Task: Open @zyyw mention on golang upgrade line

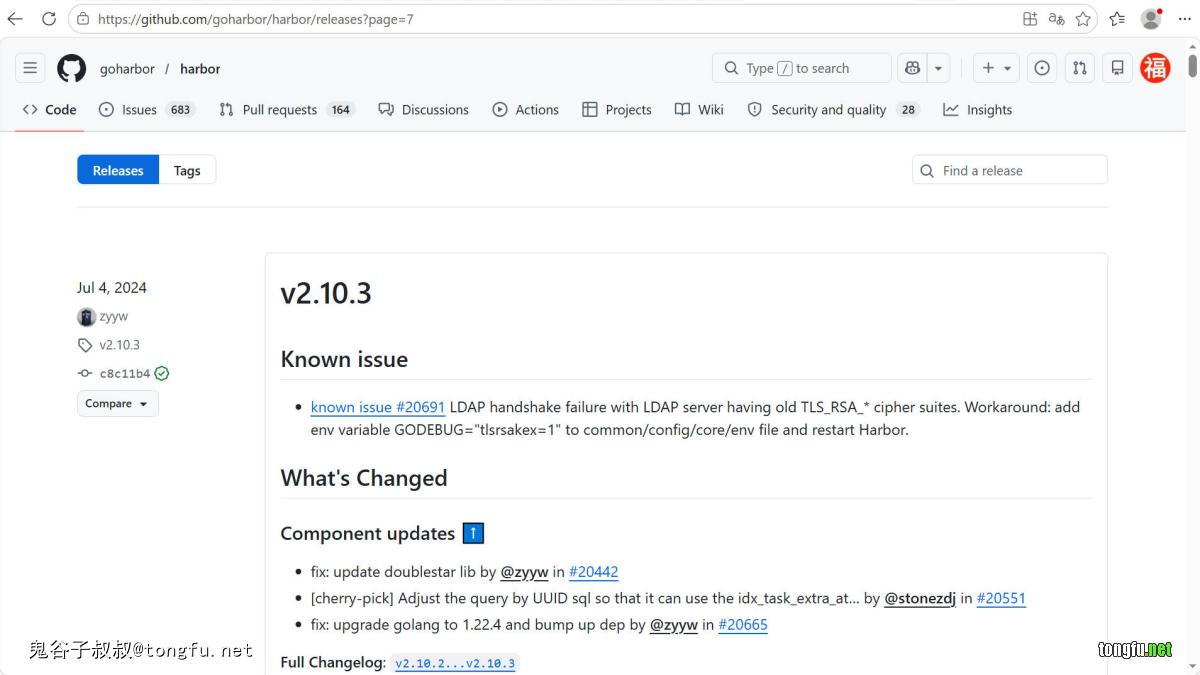Action: [x=674, y=624]
